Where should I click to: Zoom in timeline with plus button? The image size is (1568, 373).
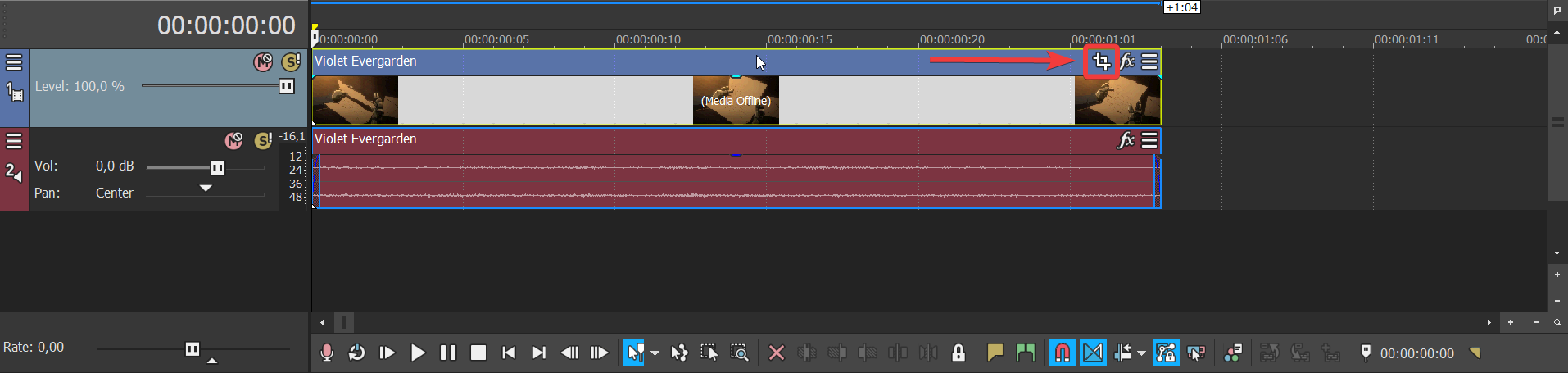tap(1511, 322)
